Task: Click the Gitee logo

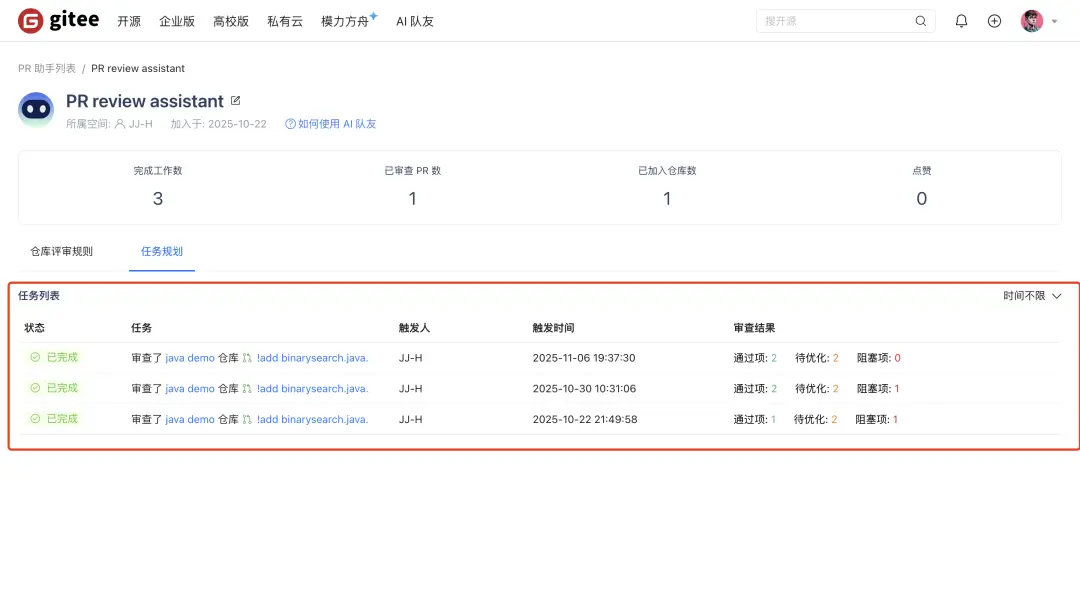Action: click(x=59, y=21)
